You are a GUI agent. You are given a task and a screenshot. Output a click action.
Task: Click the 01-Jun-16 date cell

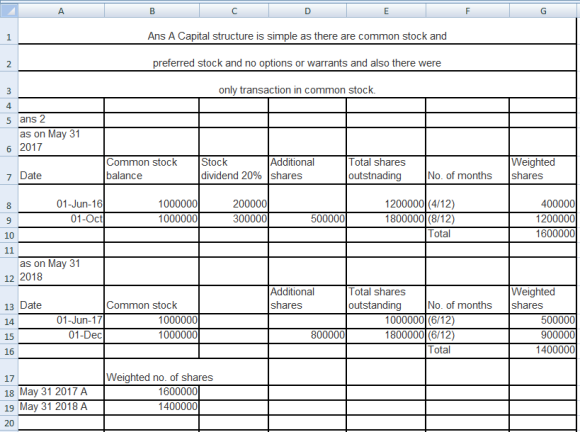[x=61, y=198]
